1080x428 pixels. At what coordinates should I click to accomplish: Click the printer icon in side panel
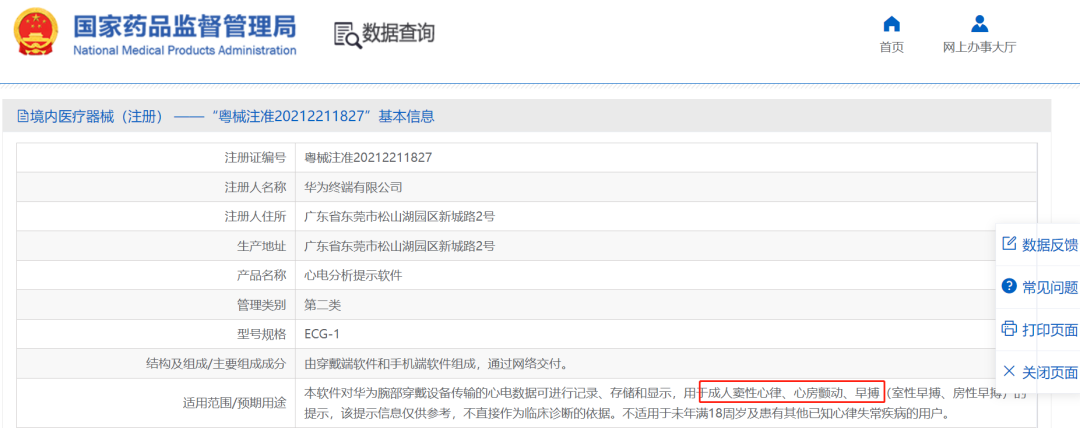click(1009, 329)
